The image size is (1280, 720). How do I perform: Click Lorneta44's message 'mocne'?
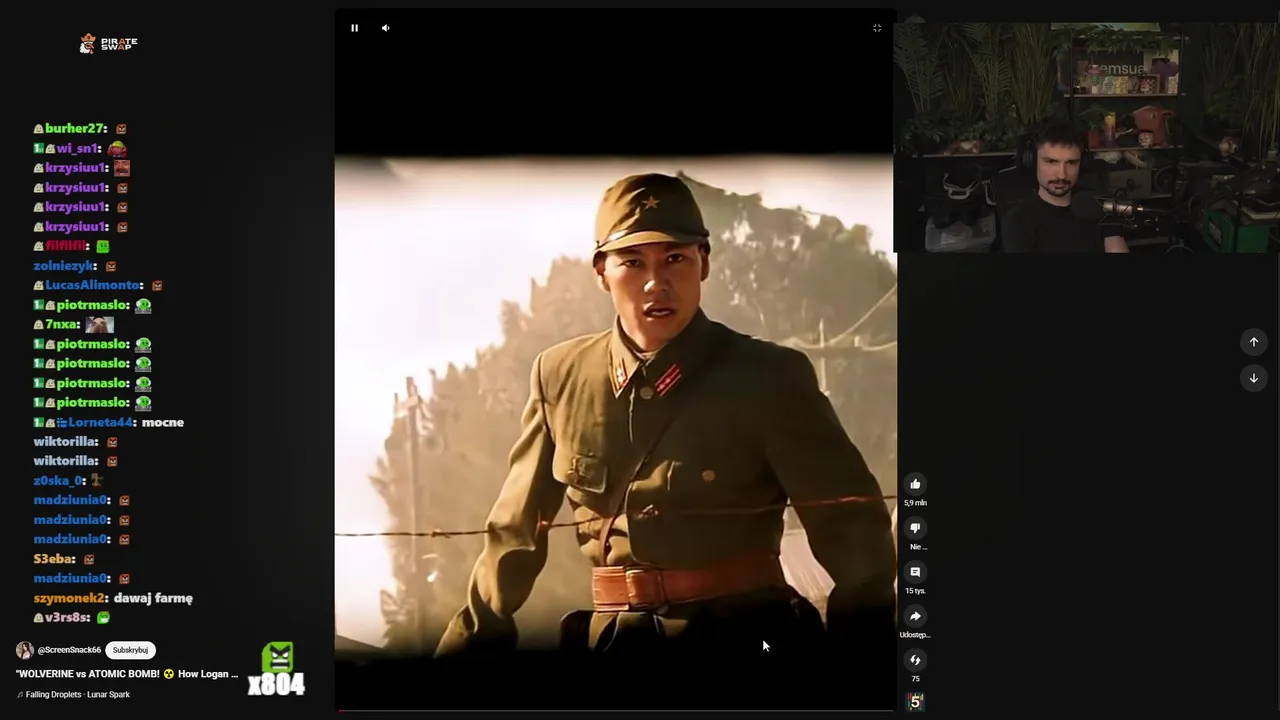(x=163, y=422)
